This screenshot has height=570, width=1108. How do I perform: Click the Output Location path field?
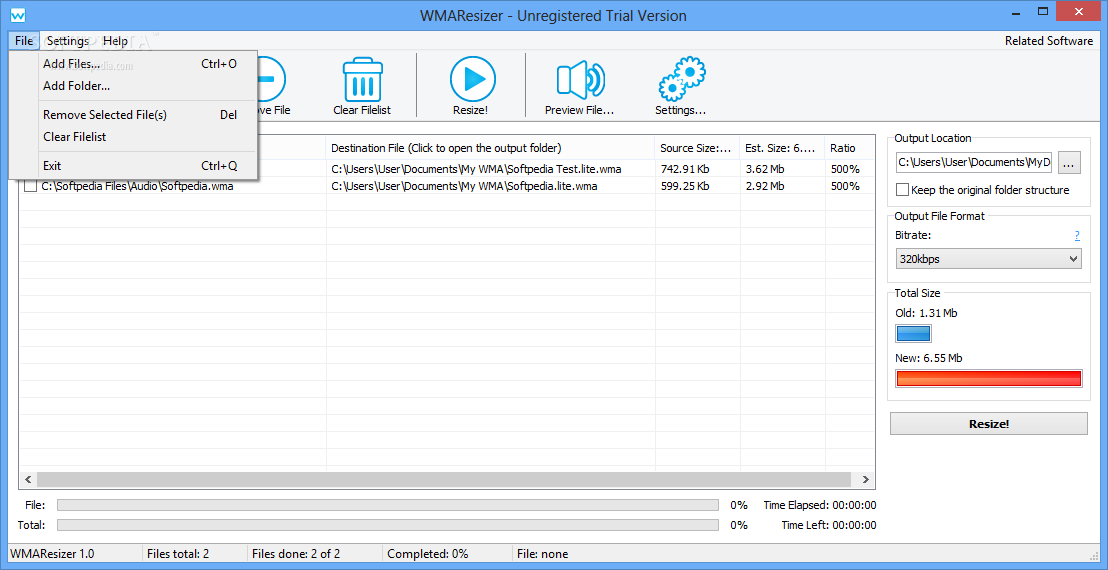[974, 162]
